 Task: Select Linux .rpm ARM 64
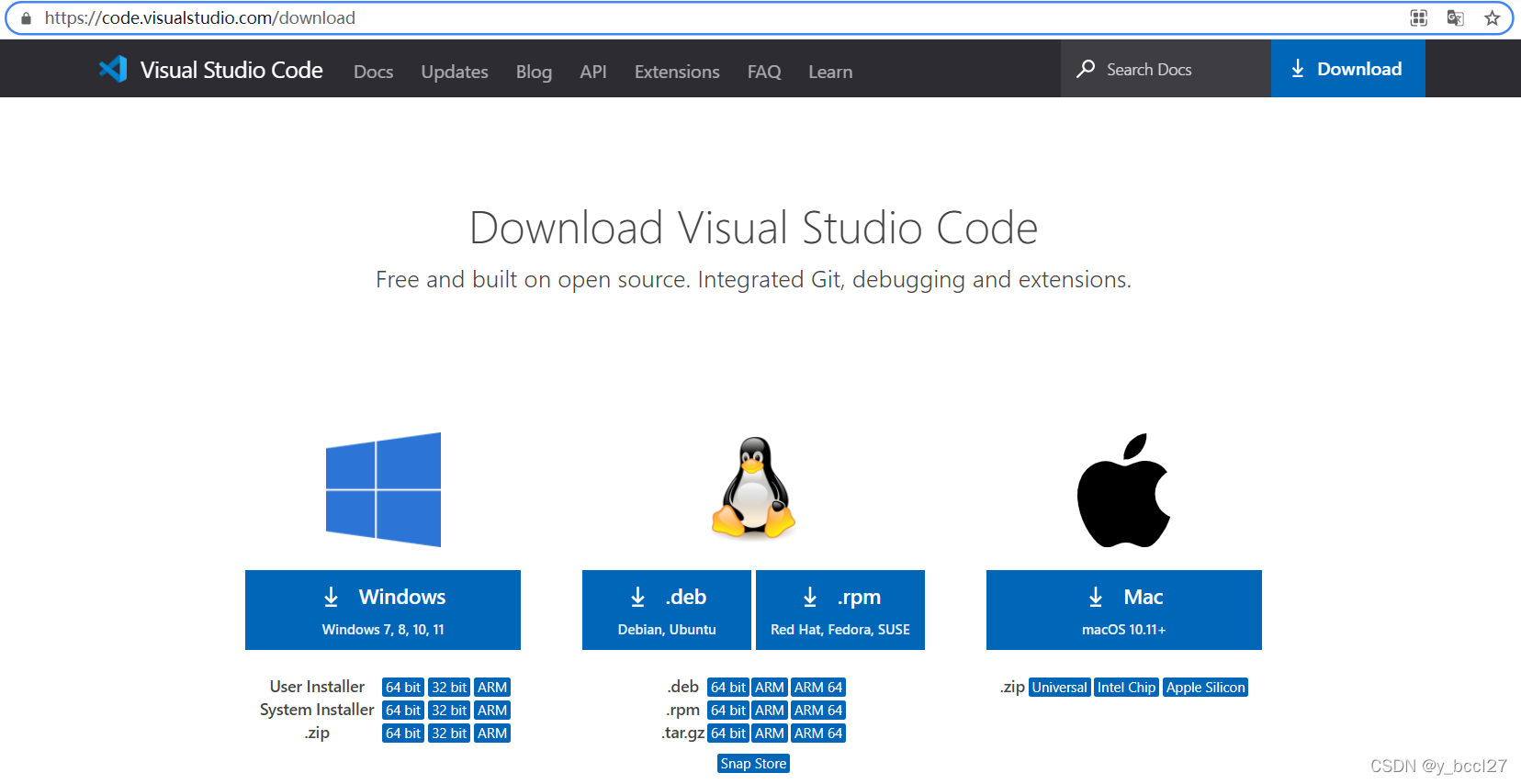click(818, 710)
